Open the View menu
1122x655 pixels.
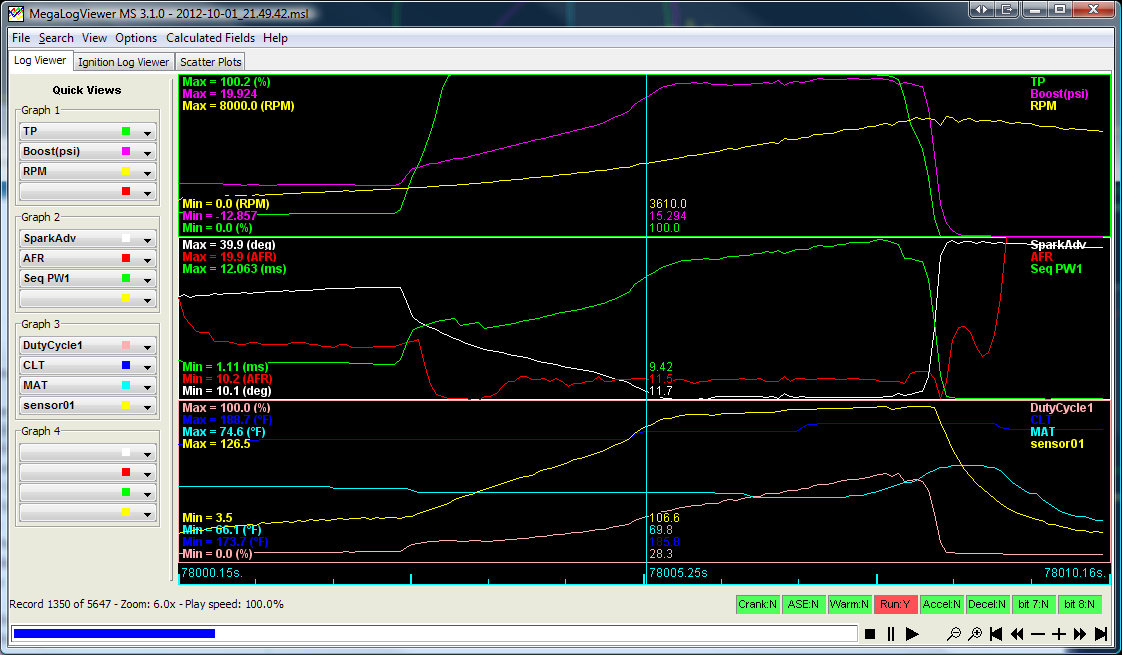tap(94, 38)
